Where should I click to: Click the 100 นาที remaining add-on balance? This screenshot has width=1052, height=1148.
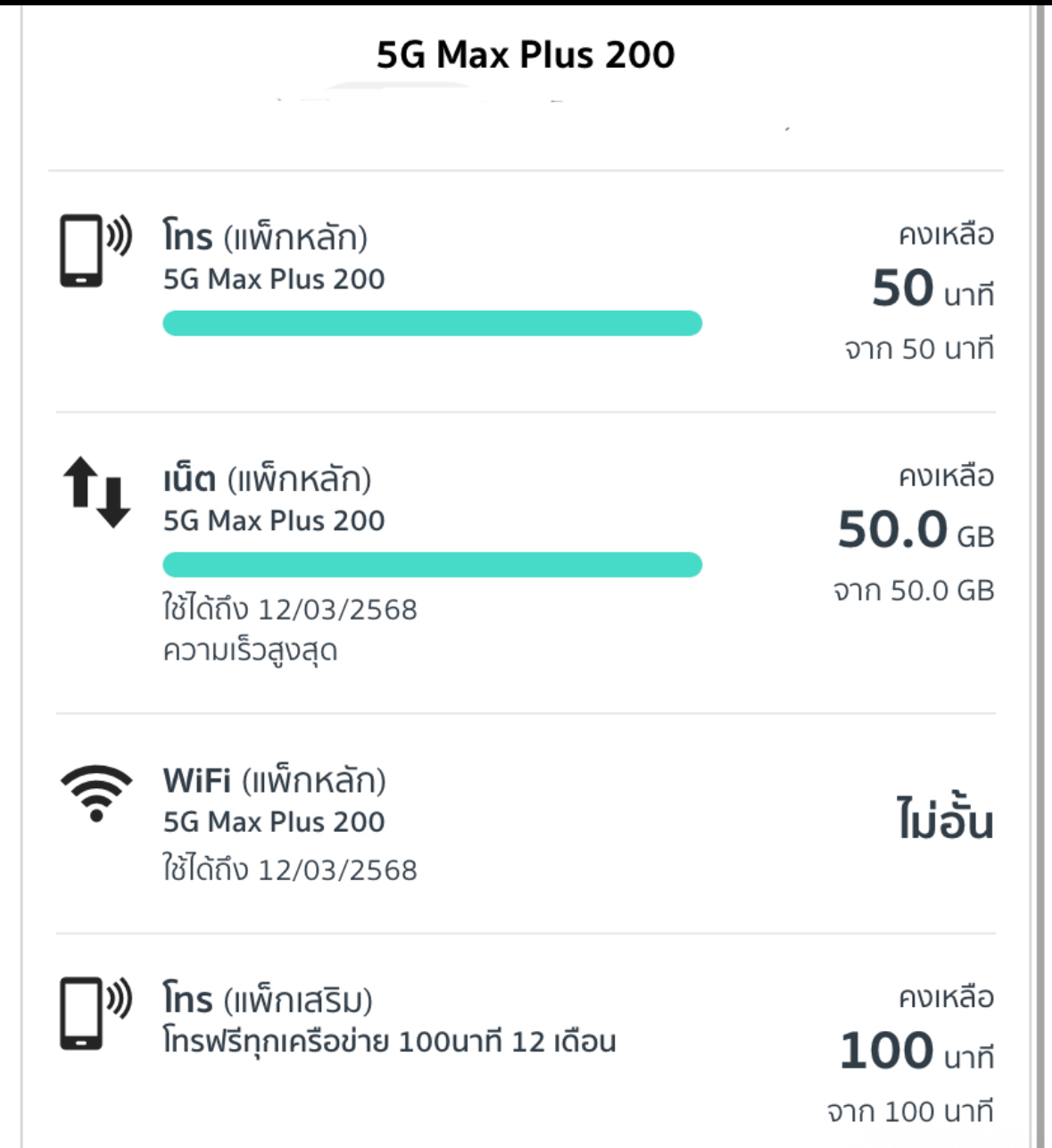pyautogui.click(x=916, y=1052)
